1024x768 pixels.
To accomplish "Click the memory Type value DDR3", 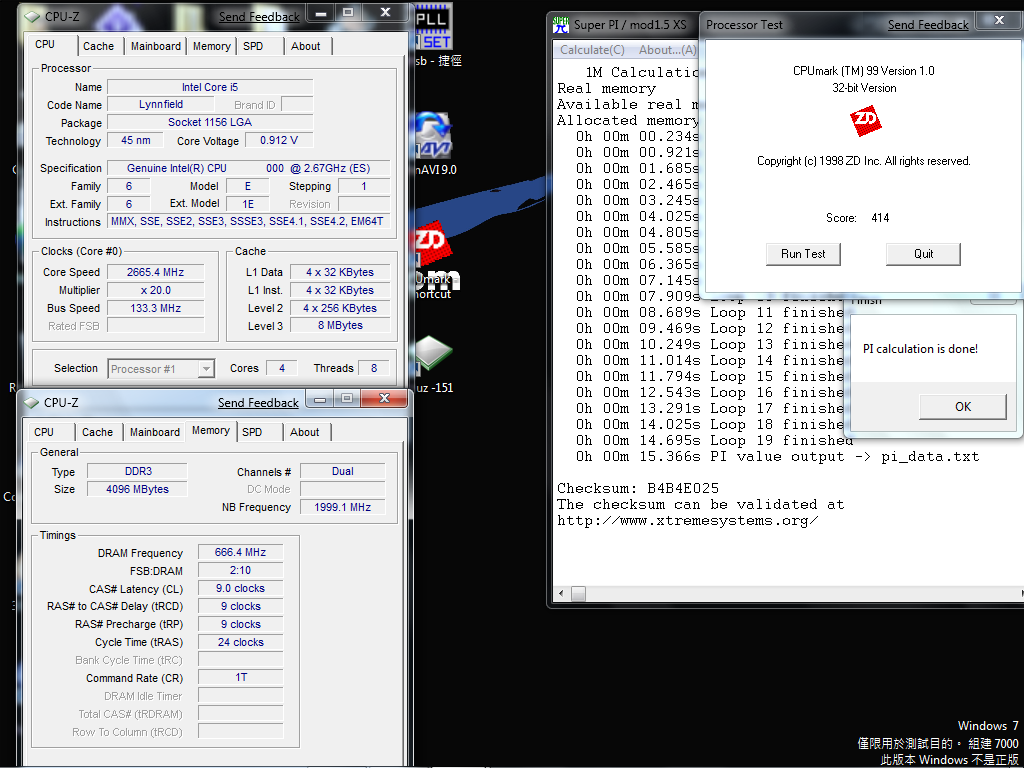I will tap(138, 472).
